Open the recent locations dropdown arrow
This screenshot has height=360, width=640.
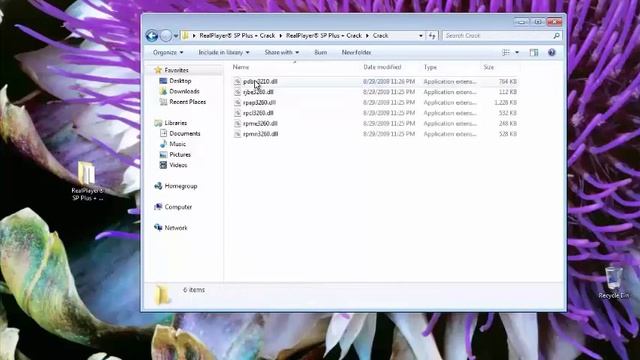tap(176, 36)
